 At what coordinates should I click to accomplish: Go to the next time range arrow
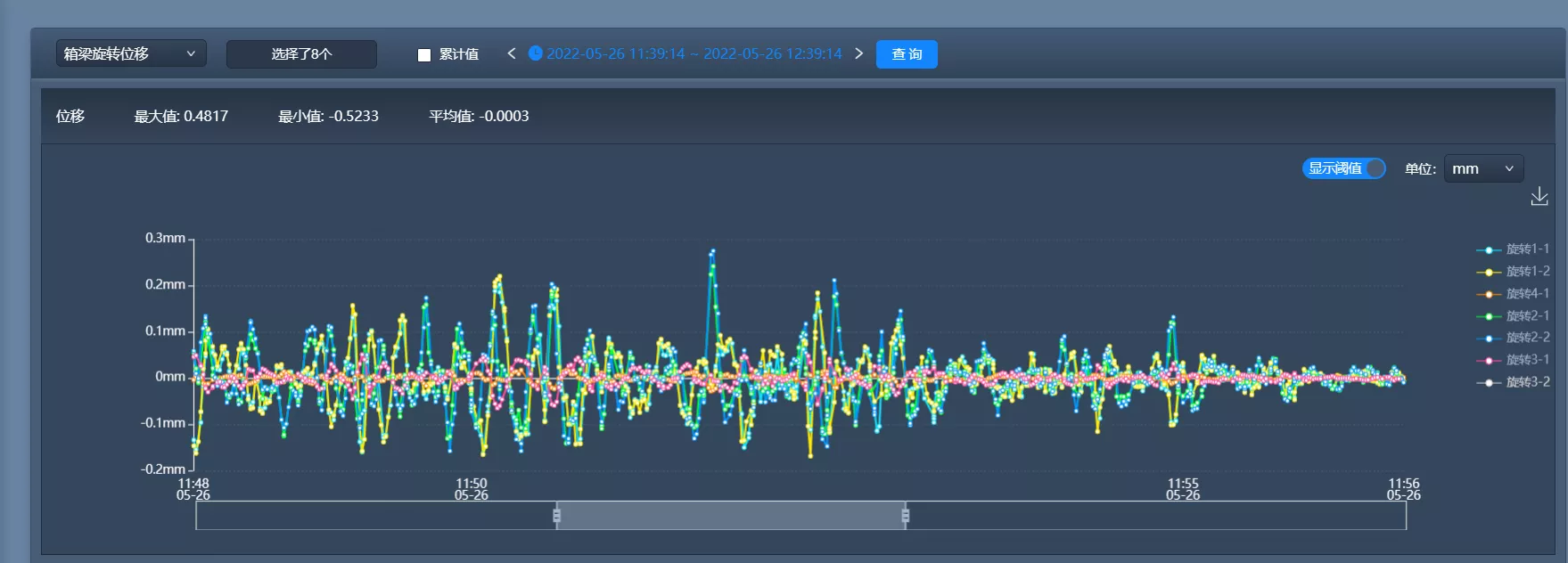[x=859, y=53]
